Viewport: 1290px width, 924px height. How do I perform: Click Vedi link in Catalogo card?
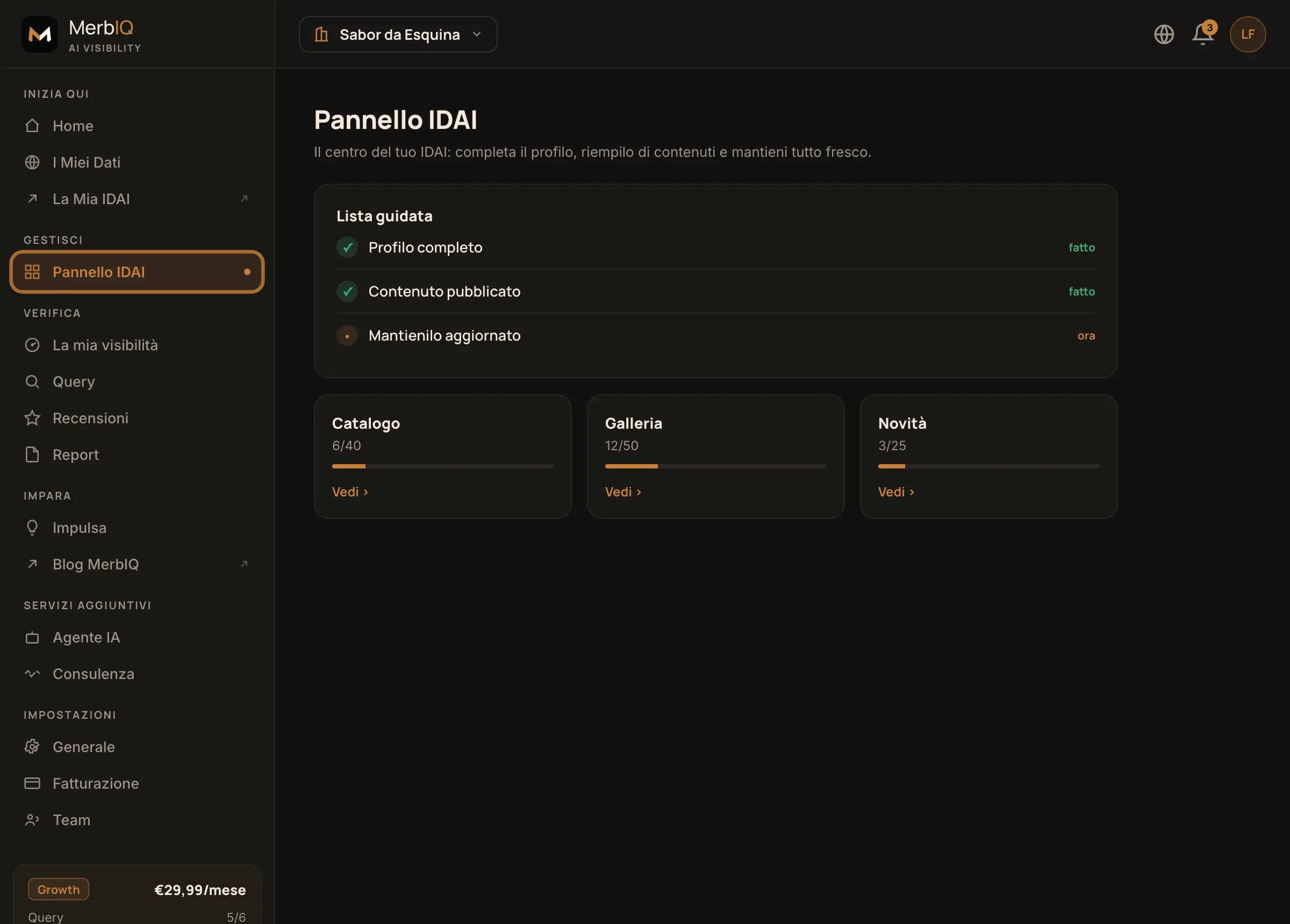point(350,492)
